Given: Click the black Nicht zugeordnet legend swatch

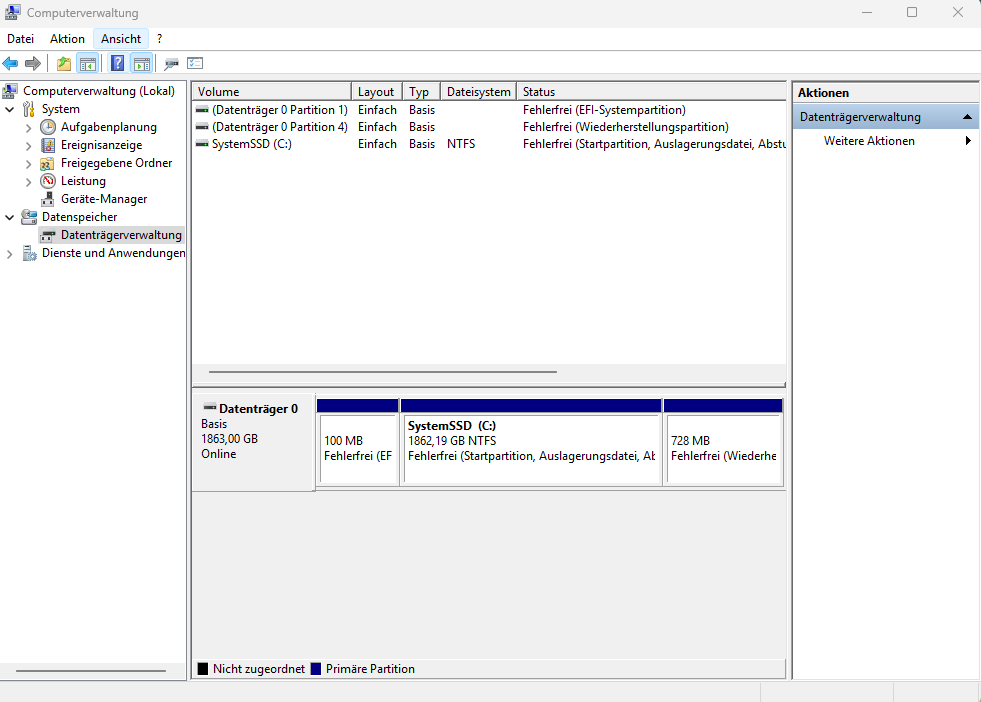Looking at the screenshot, I should tap(203, 669).
